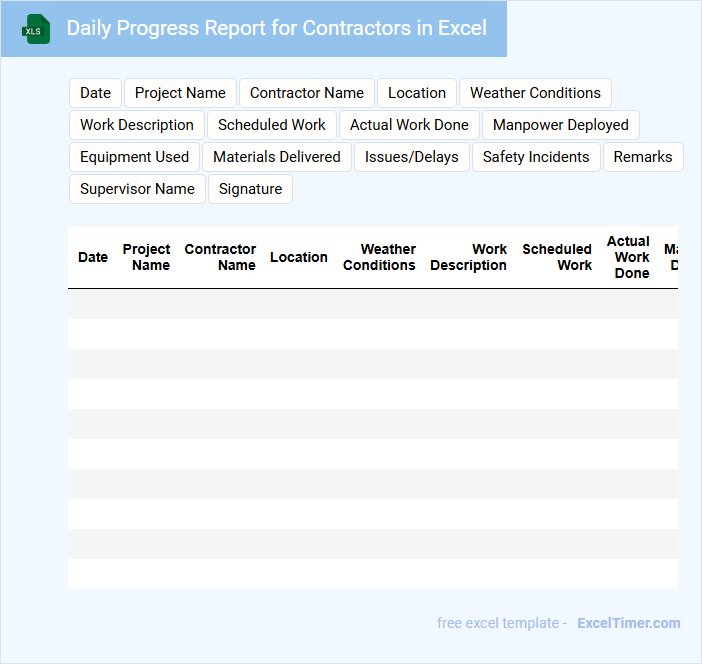This screenshot has width=702, height=664.
Task: Click the Location column header in table
Action: point(299,257)
